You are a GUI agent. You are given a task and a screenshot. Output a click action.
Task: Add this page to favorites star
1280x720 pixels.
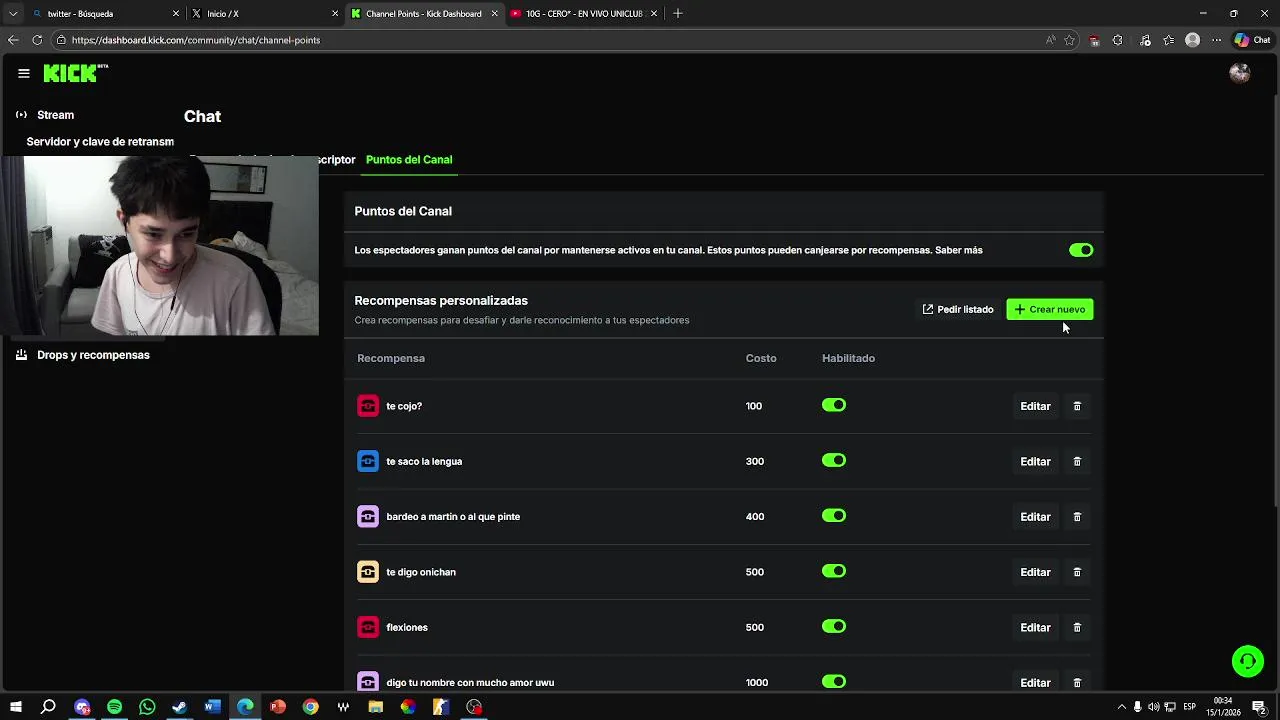click(x=1070, y=40)
